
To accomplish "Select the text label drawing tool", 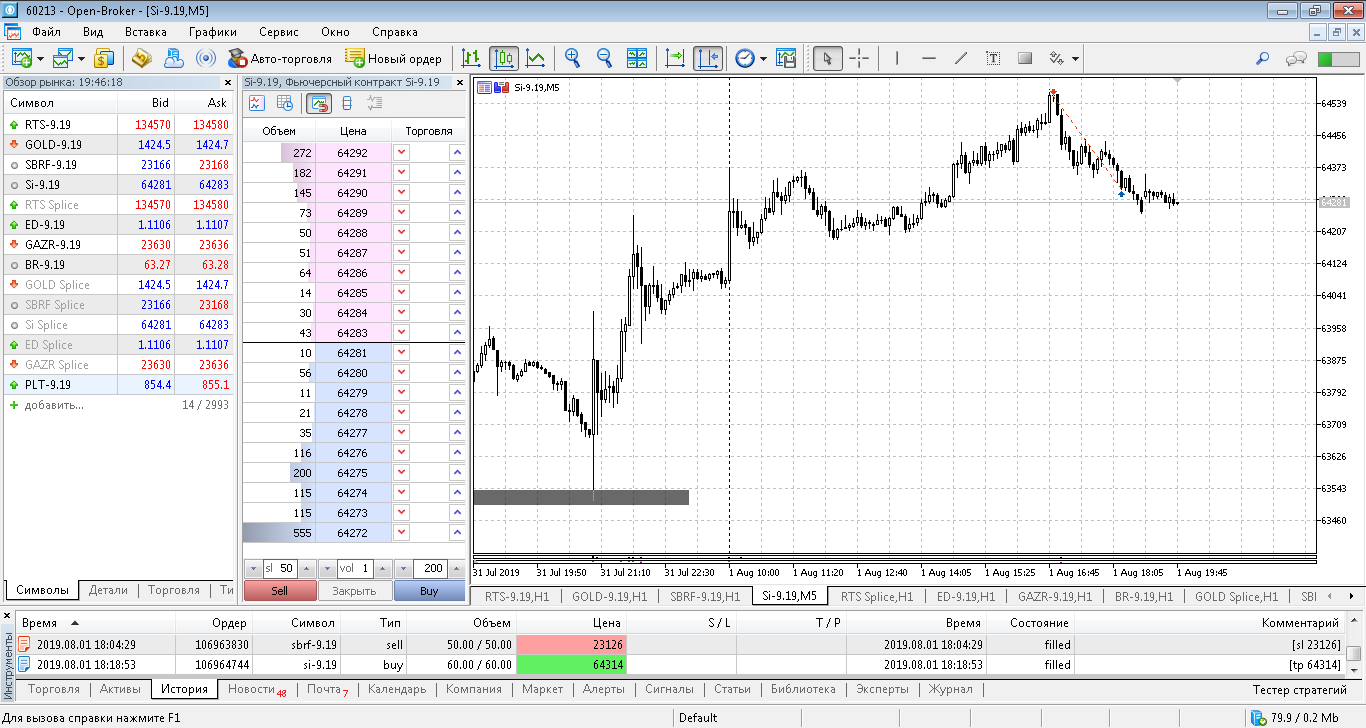I will 992,58.
